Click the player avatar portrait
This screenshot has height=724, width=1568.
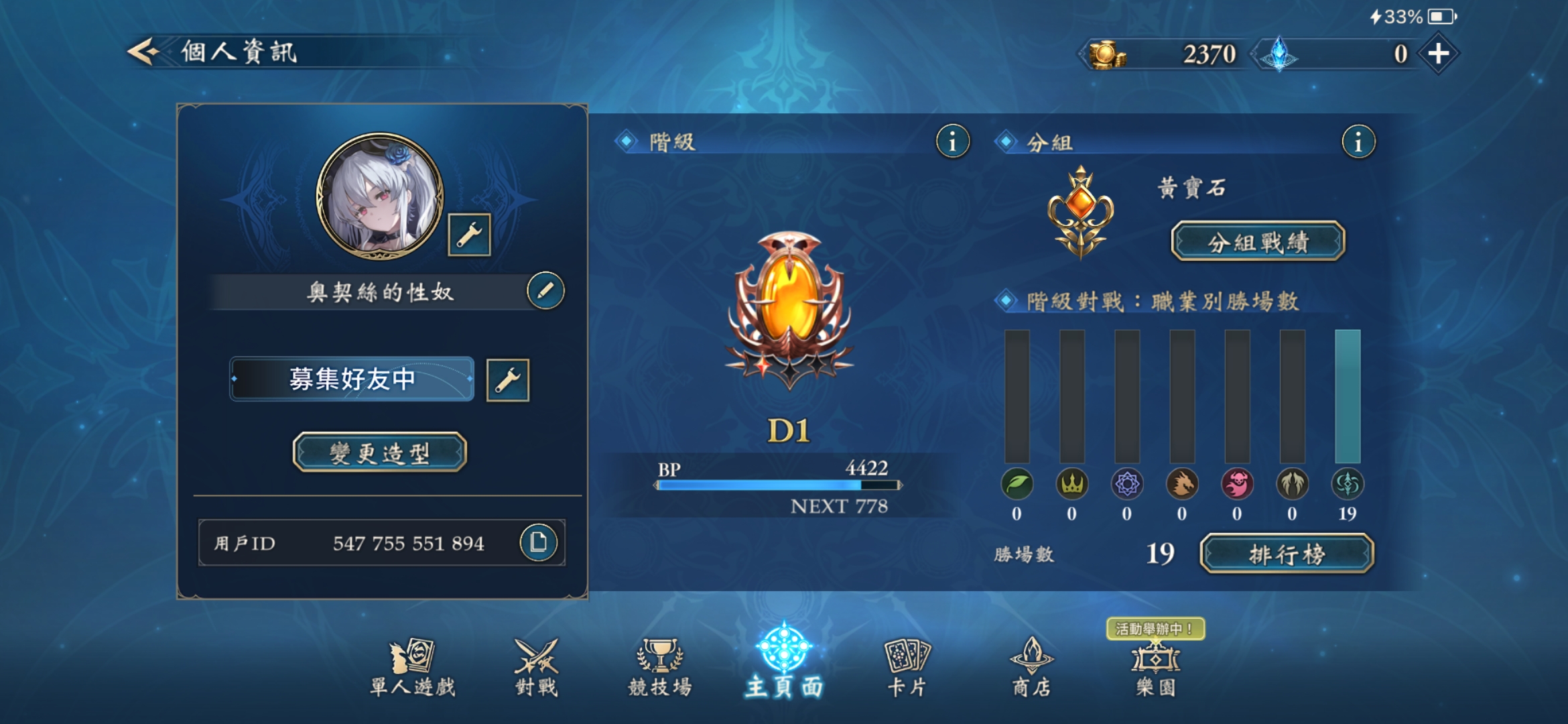coord(380,196)
